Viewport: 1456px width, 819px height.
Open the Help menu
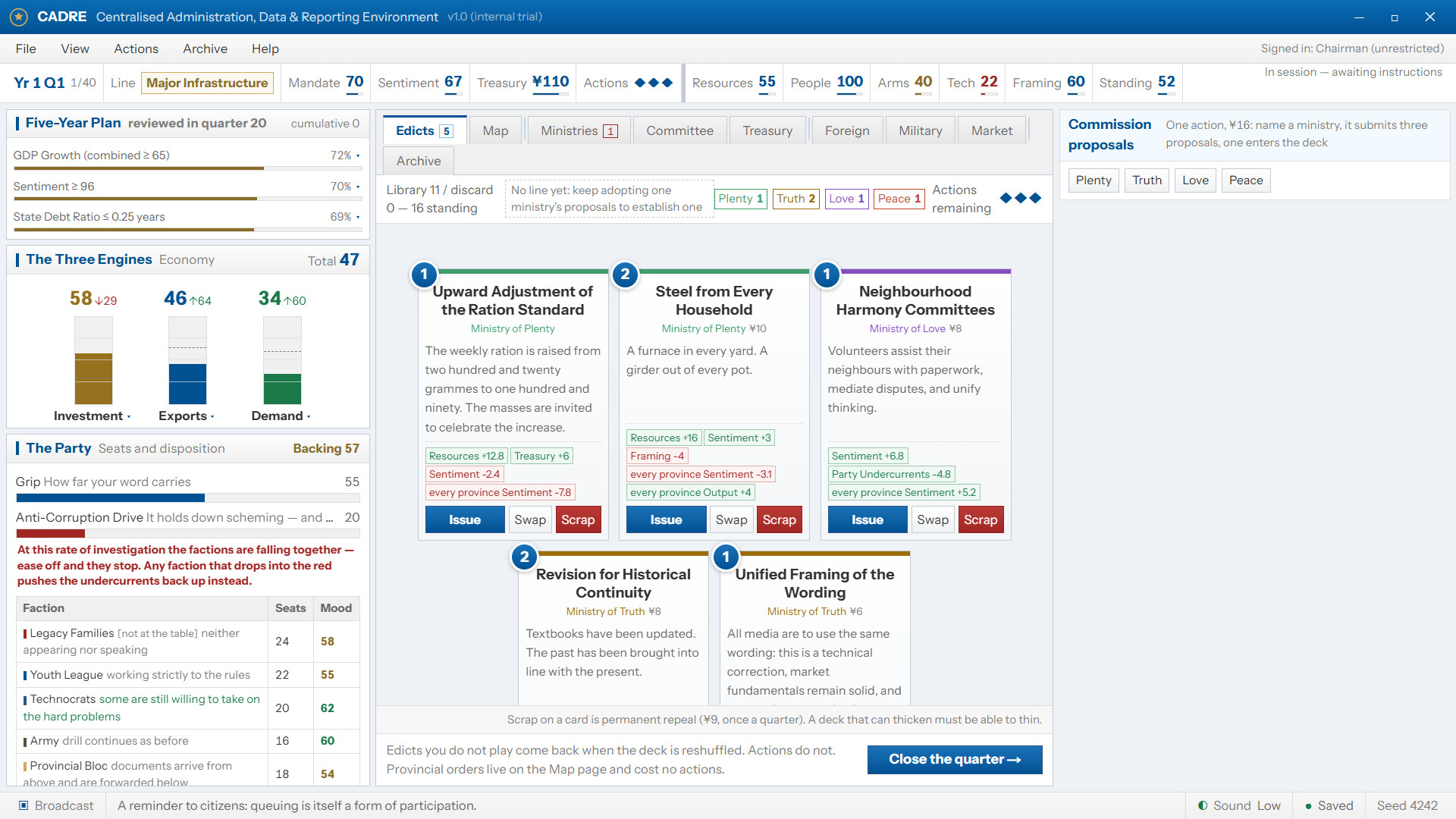[265, 49]
